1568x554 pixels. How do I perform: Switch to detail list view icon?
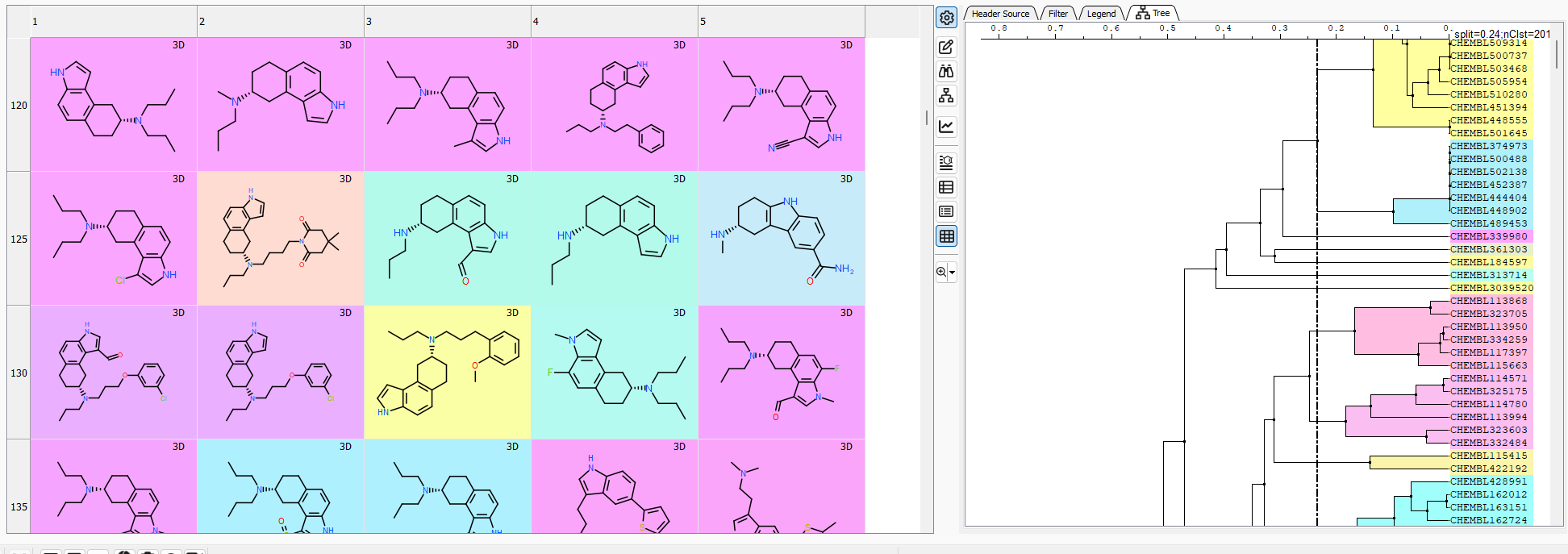(946, 211)
